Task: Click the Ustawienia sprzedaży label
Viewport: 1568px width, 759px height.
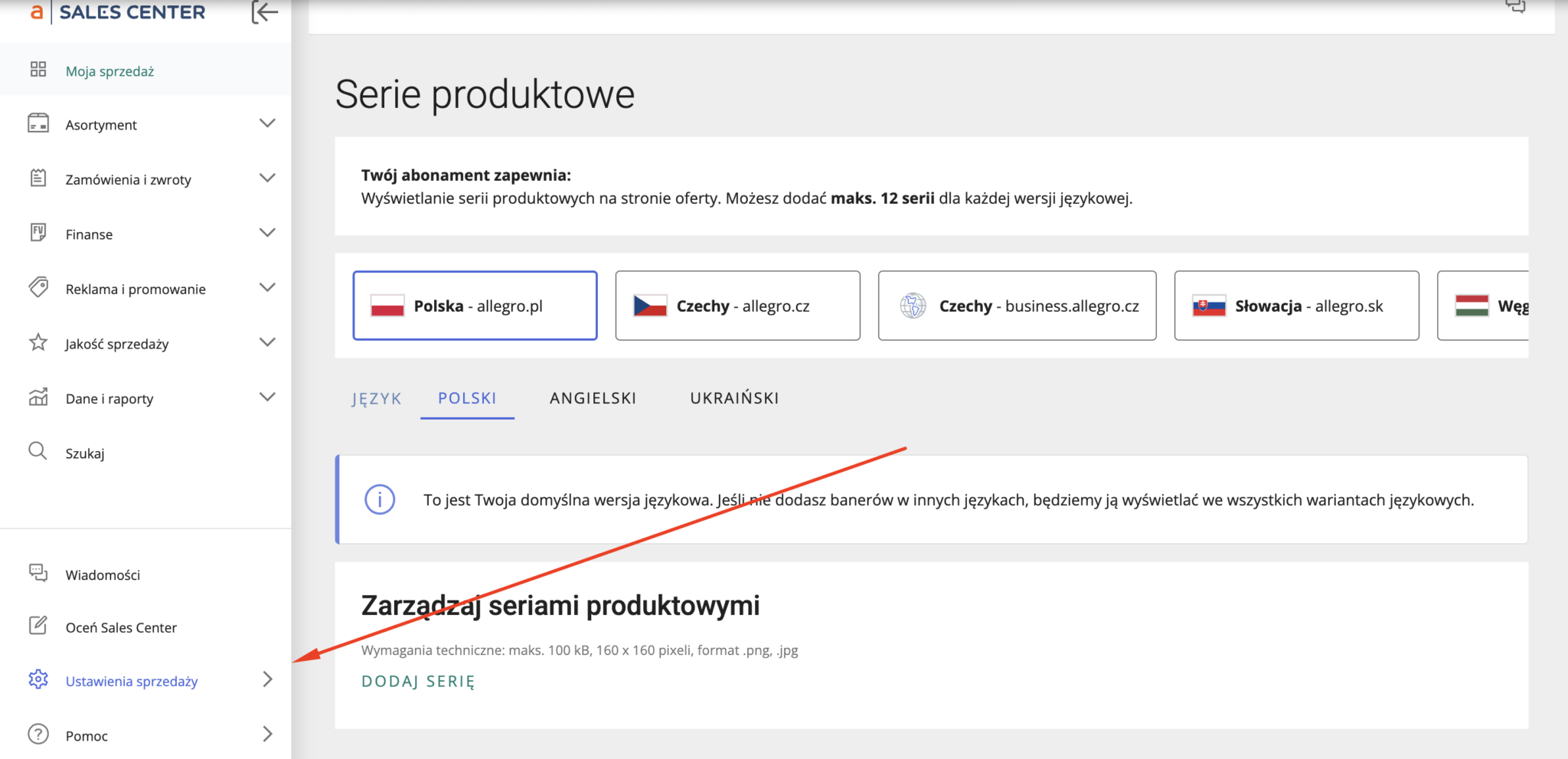Action: (132, 681)
